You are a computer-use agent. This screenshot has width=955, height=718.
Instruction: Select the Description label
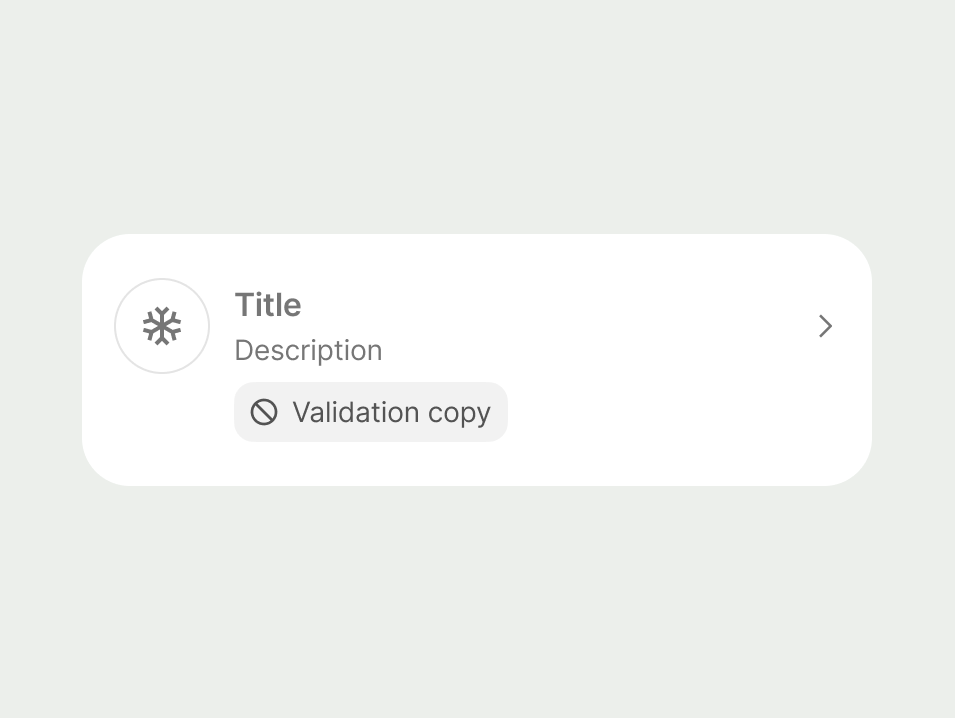point(308,350)
